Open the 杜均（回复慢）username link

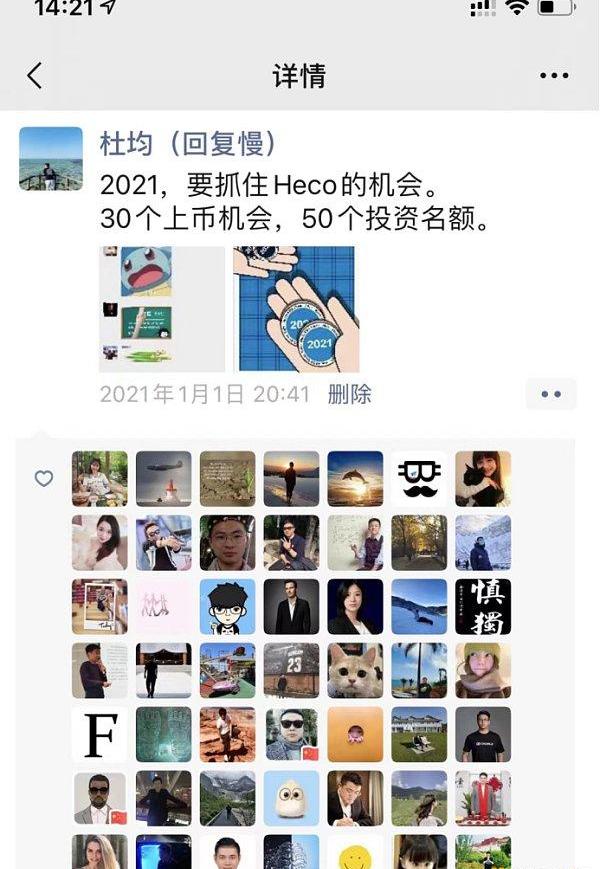pos(188,144)
